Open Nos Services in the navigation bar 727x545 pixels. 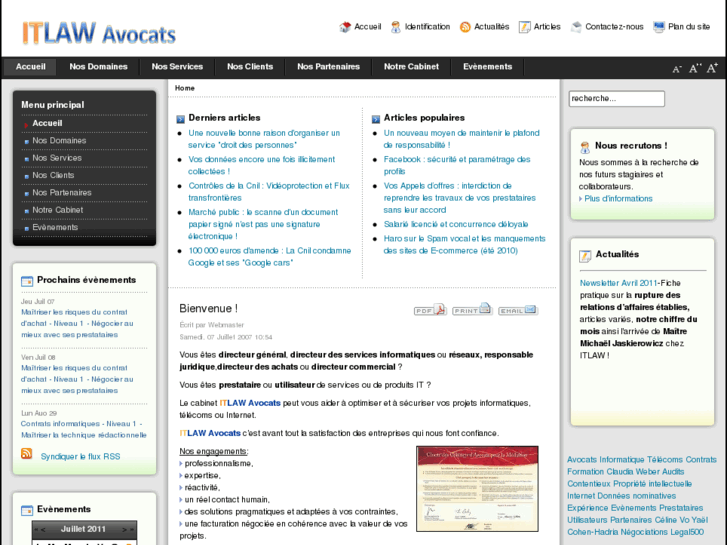point(177,67)
